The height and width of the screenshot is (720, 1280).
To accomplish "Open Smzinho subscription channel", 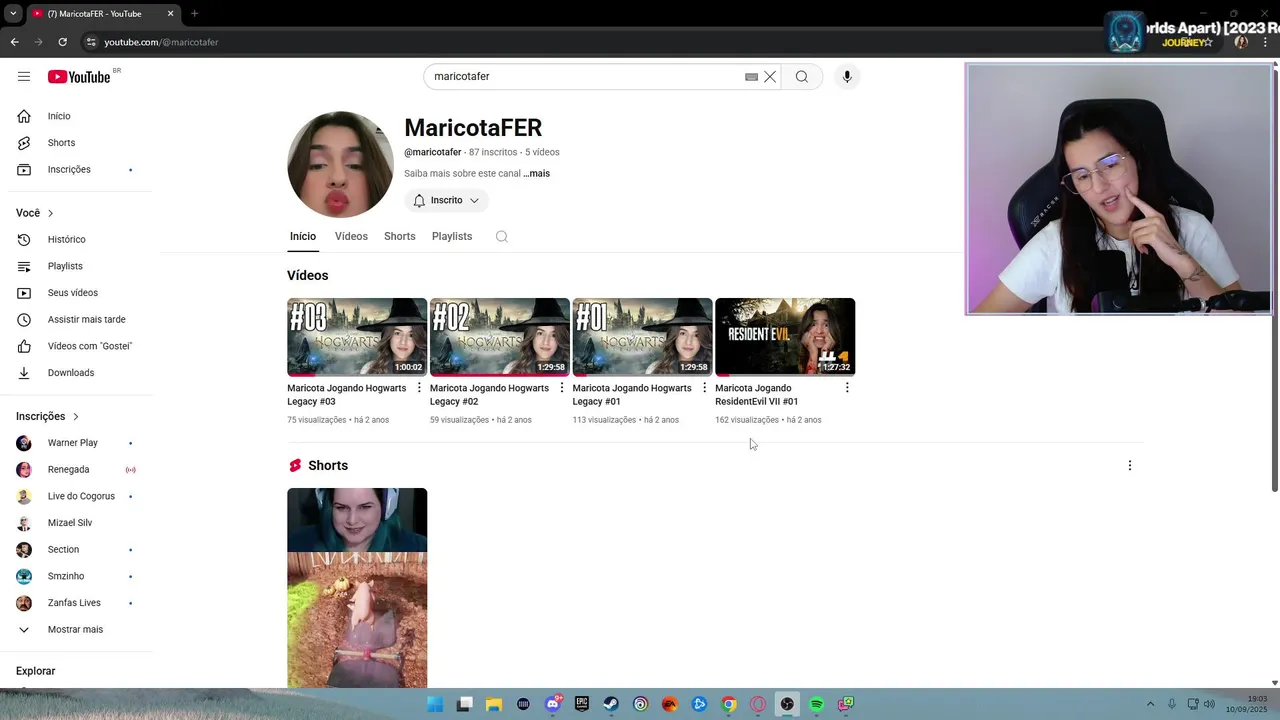I will pyautogui.click(x=76, y=576).
